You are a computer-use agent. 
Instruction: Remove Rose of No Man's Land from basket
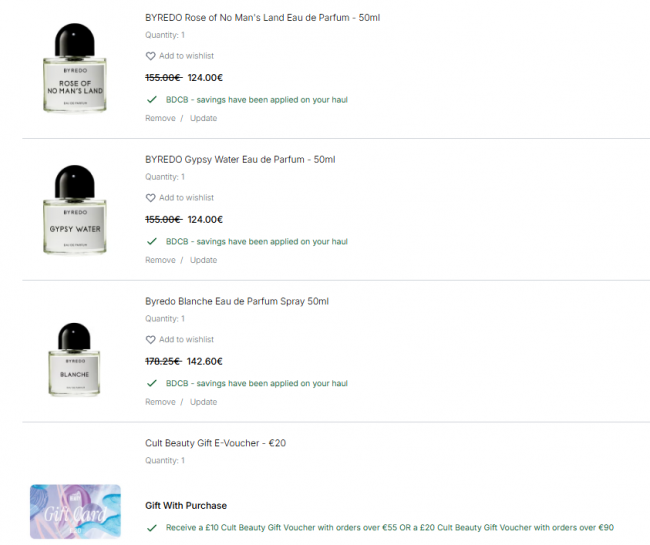pos(160,118)
